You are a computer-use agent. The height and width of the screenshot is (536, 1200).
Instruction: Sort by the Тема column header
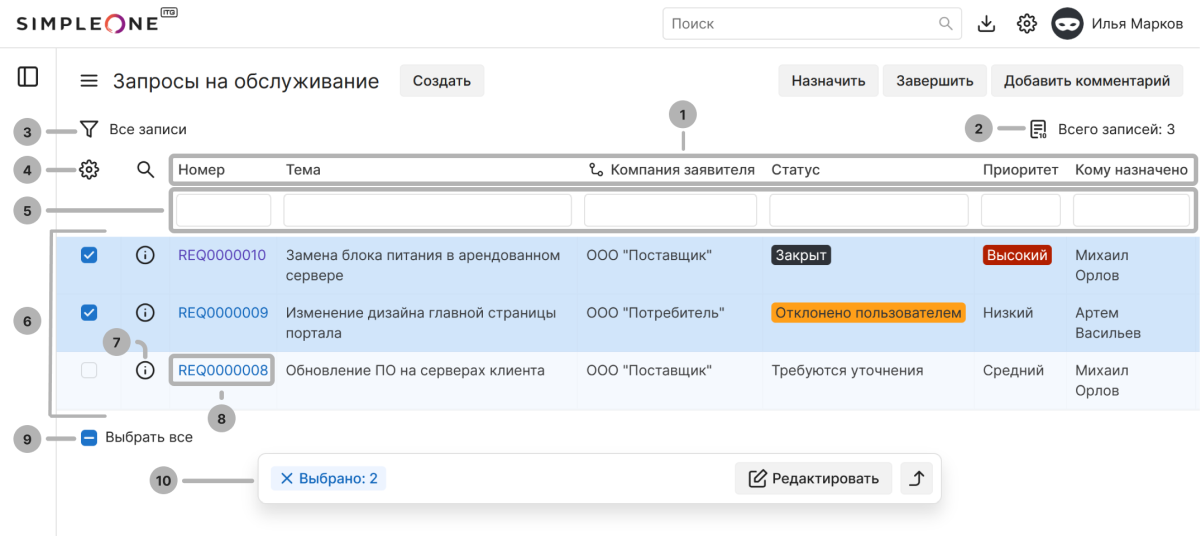pos(303,170)
